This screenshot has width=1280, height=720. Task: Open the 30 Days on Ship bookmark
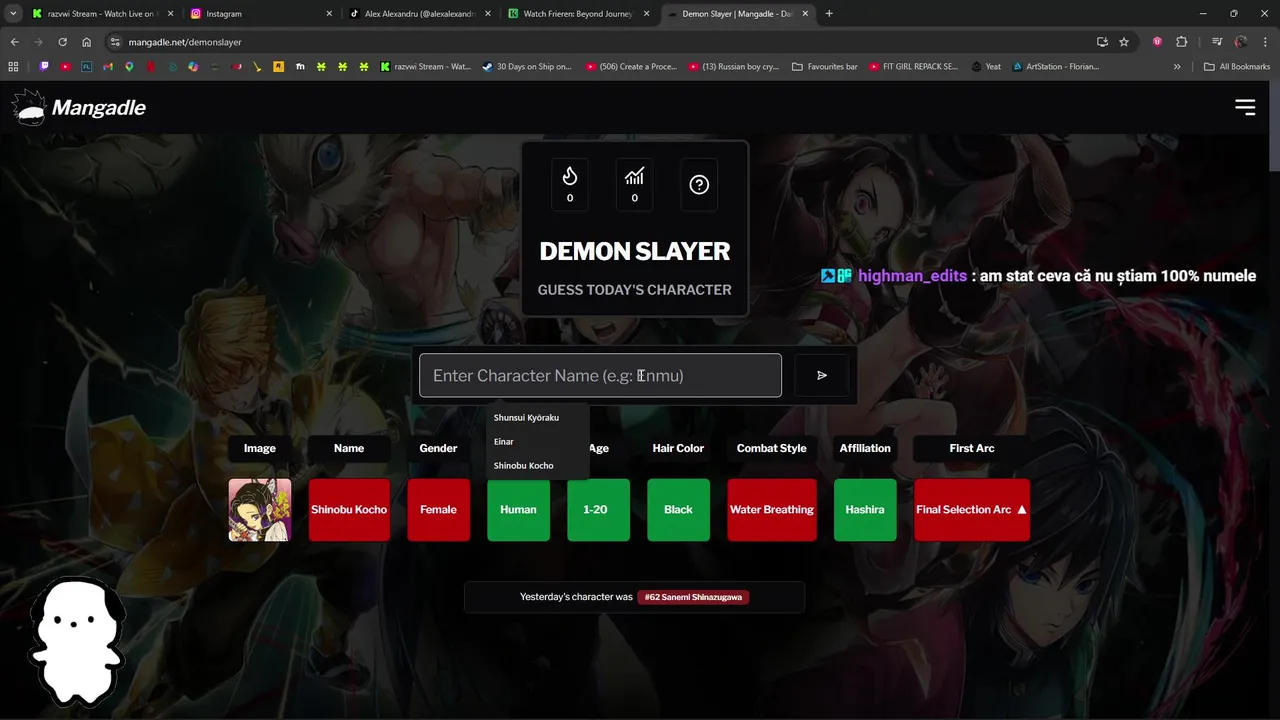click(x=526, y=67)
